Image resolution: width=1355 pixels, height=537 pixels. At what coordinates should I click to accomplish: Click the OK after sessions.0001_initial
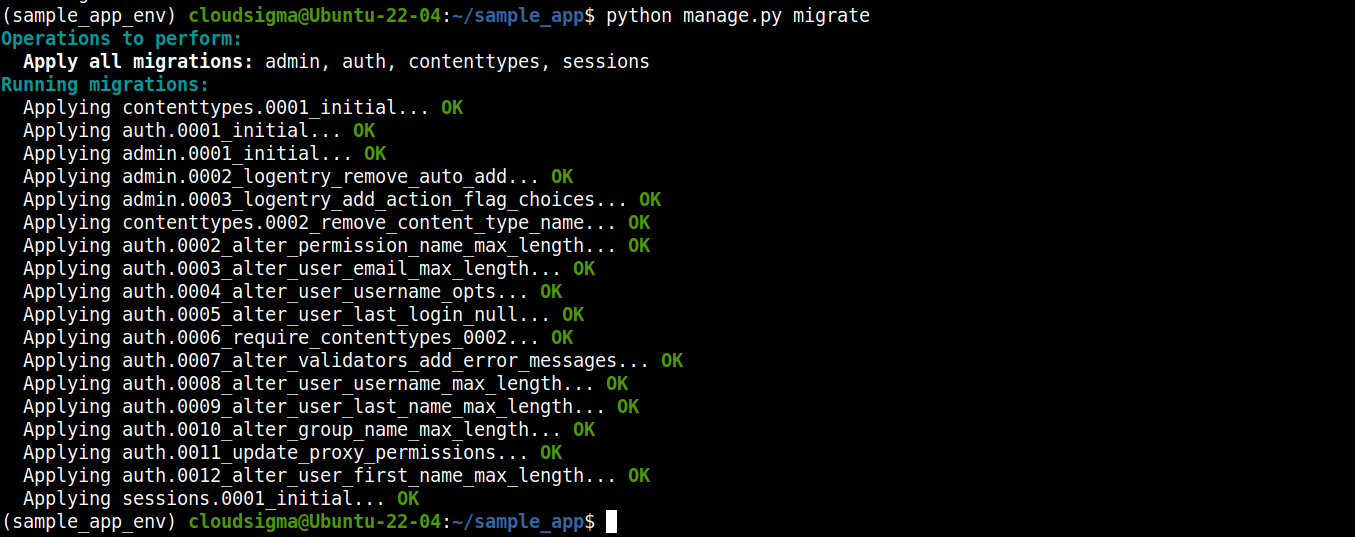[408, 499]
